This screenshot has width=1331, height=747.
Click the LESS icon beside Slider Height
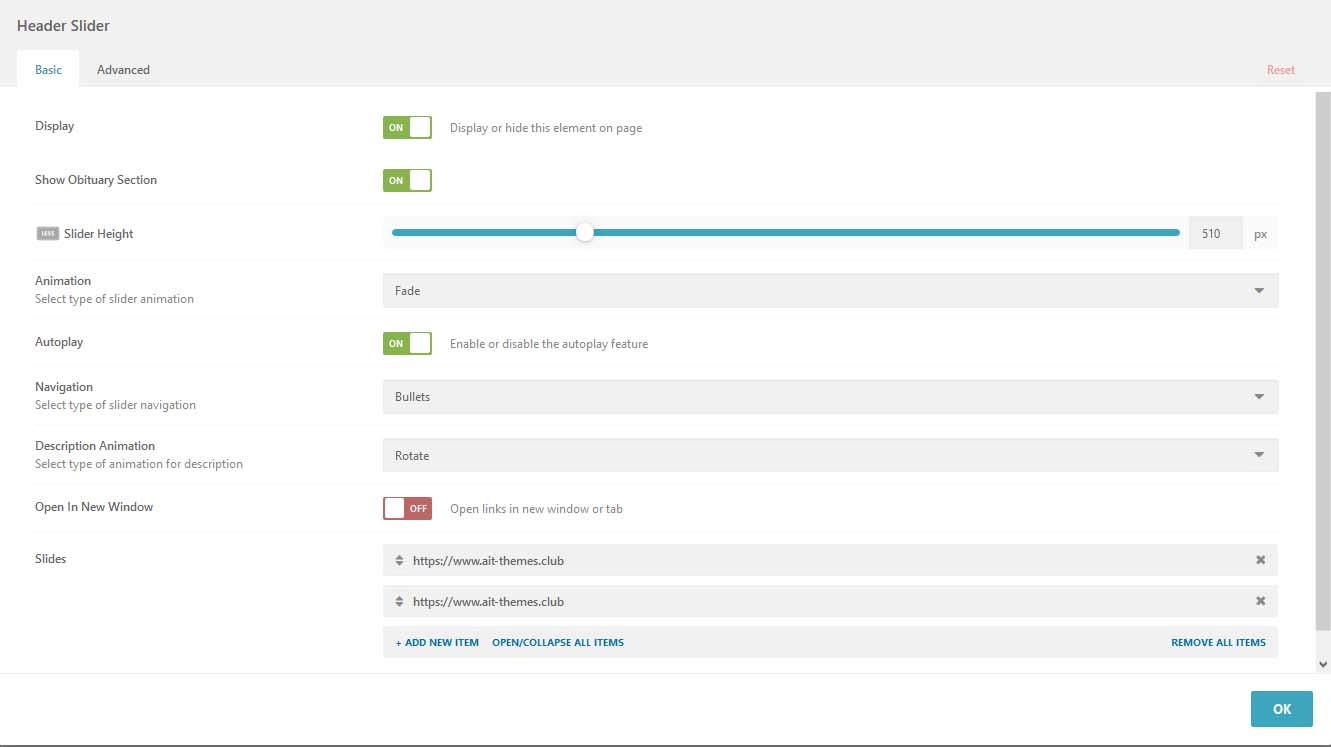[x=47, y=234]
